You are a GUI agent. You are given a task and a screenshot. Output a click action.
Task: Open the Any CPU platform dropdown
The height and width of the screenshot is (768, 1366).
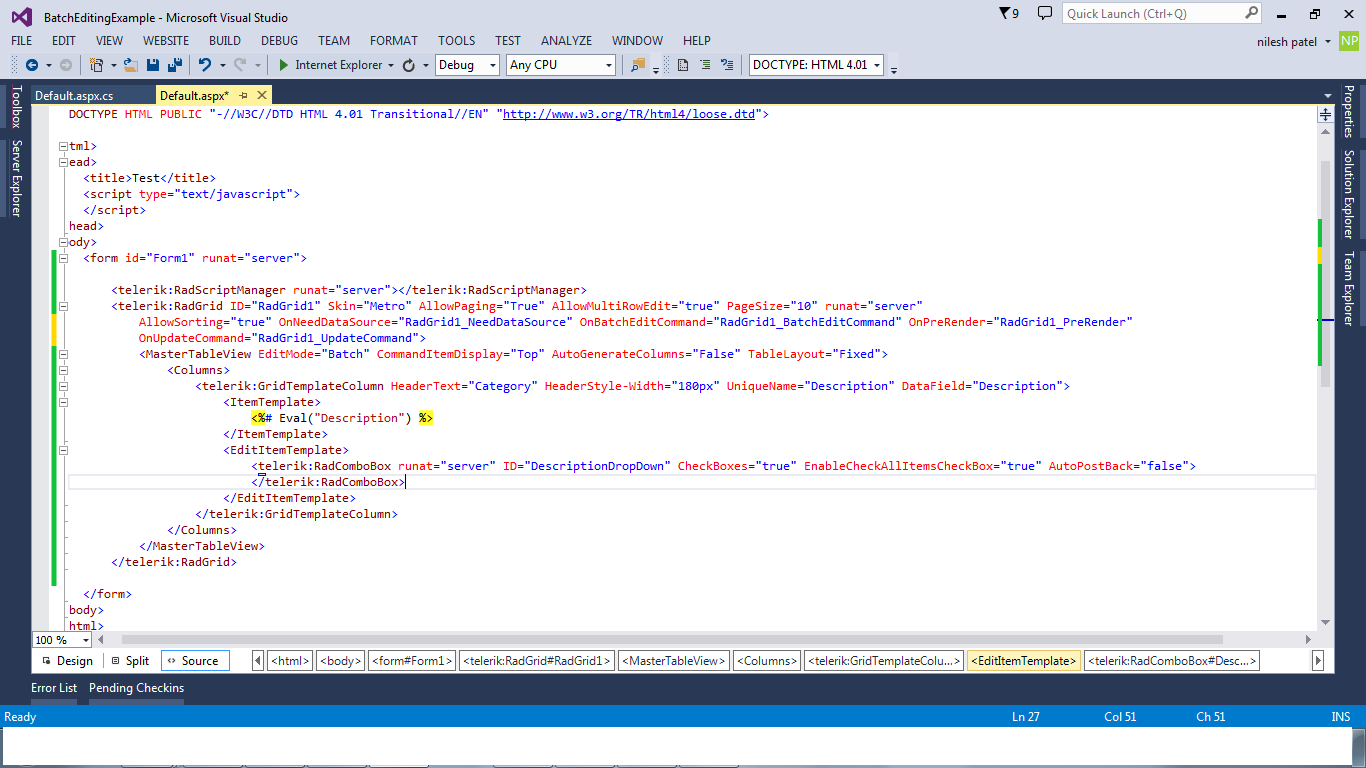click(x=560, y=65)
